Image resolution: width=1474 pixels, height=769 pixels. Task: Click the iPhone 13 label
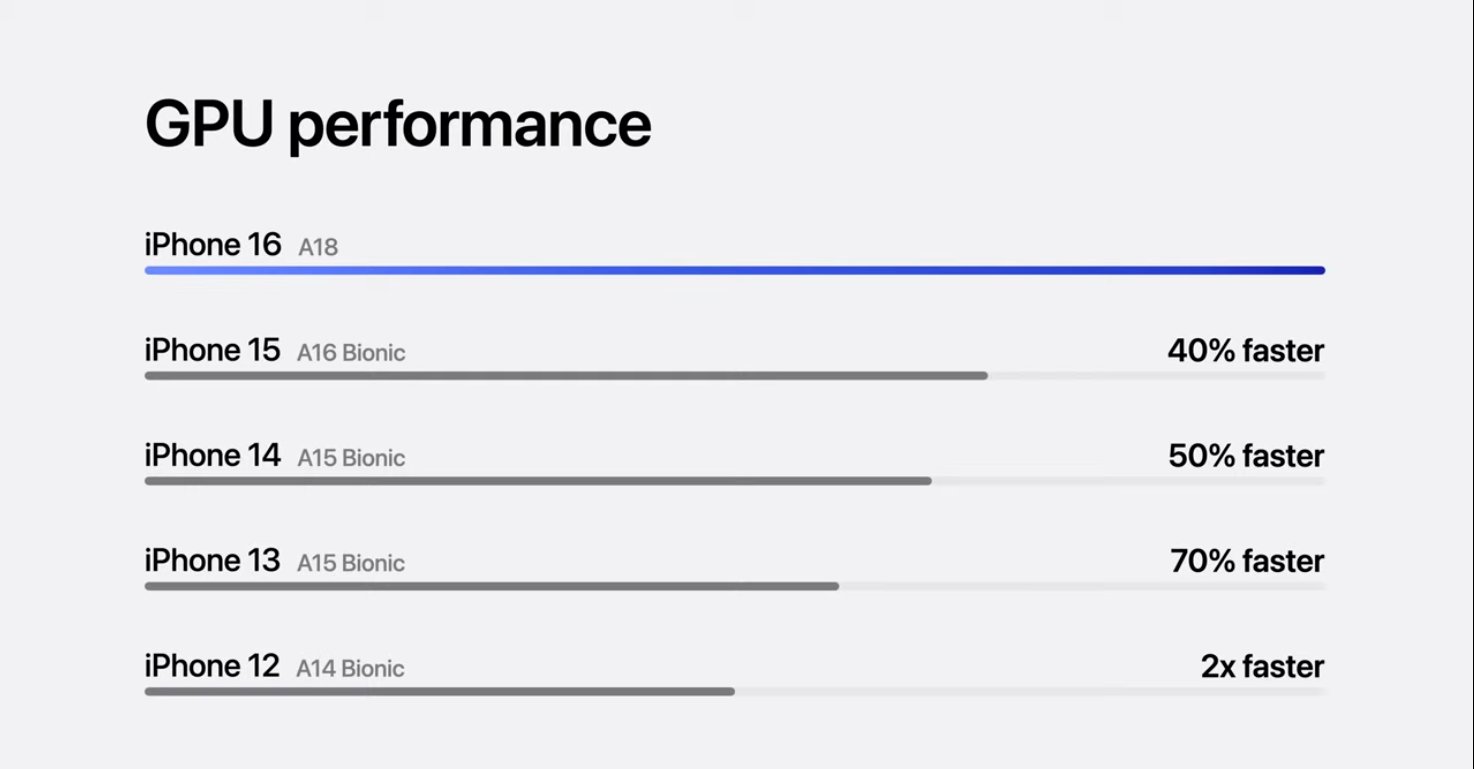(212, 561)
